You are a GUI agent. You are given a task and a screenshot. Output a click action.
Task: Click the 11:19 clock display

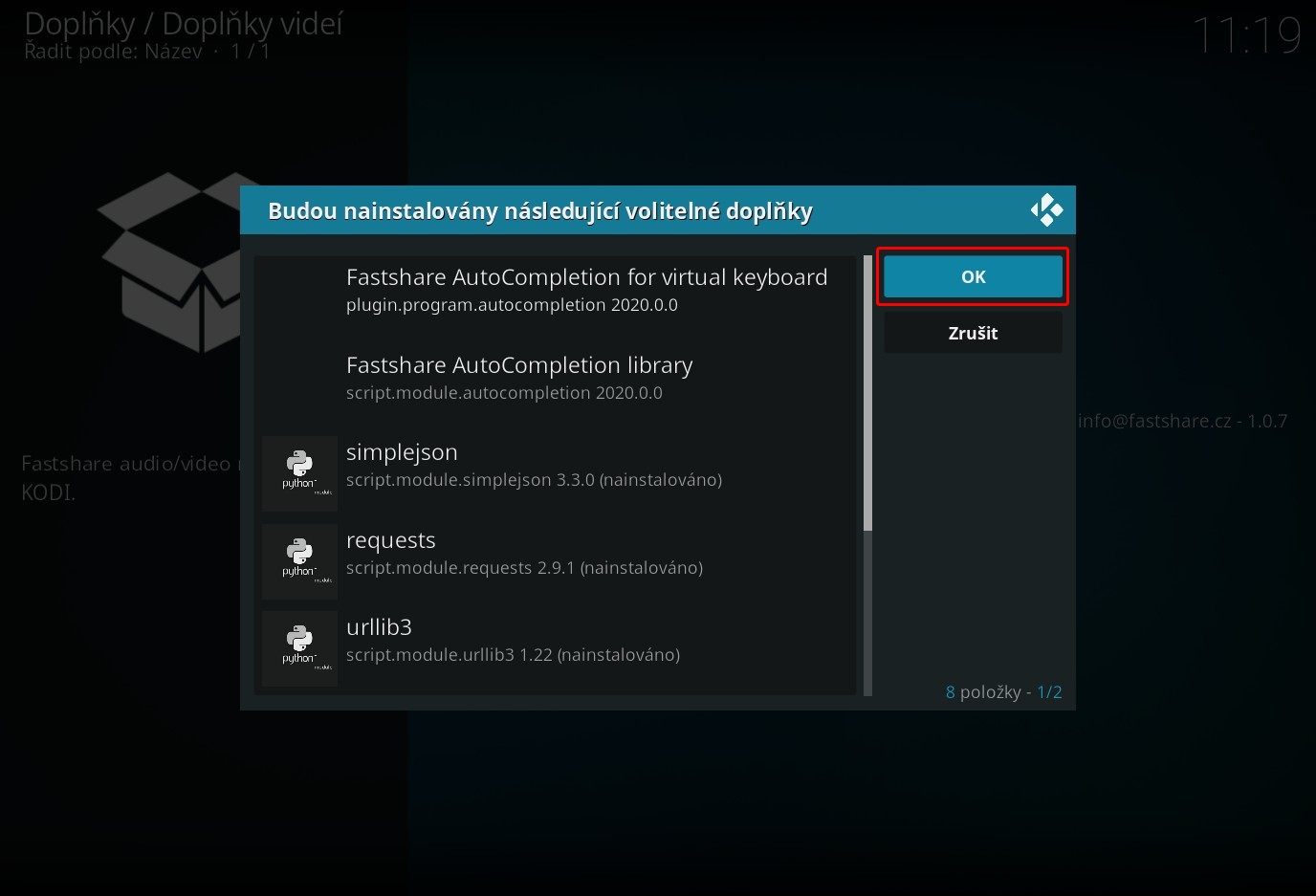pyautogui.click(x=1247, y=36)
